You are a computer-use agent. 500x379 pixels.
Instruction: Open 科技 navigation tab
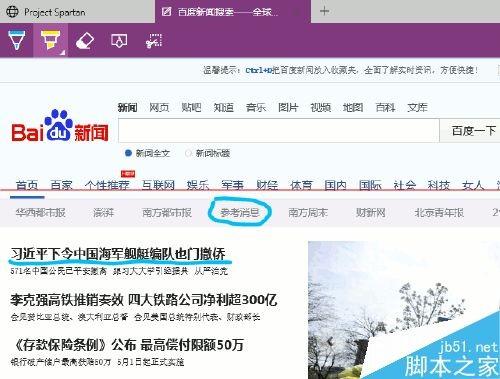coord(439,185)
